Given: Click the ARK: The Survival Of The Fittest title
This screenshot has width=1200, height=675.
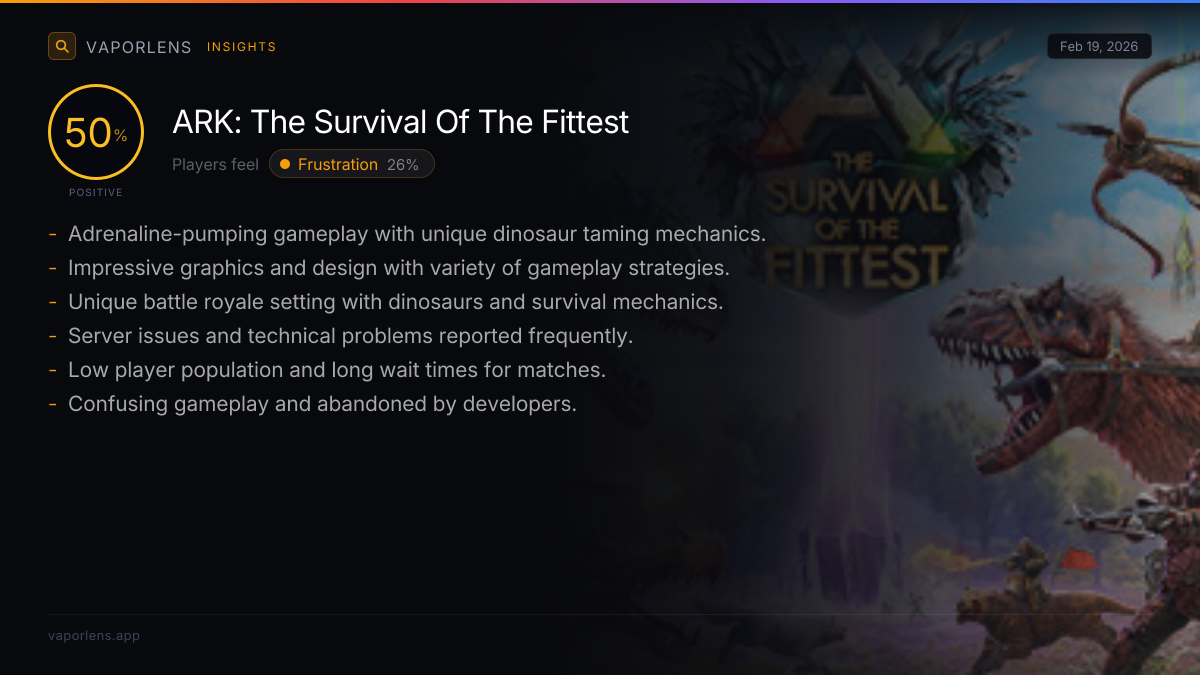Looking at the screenshot, I should point(401,122).
